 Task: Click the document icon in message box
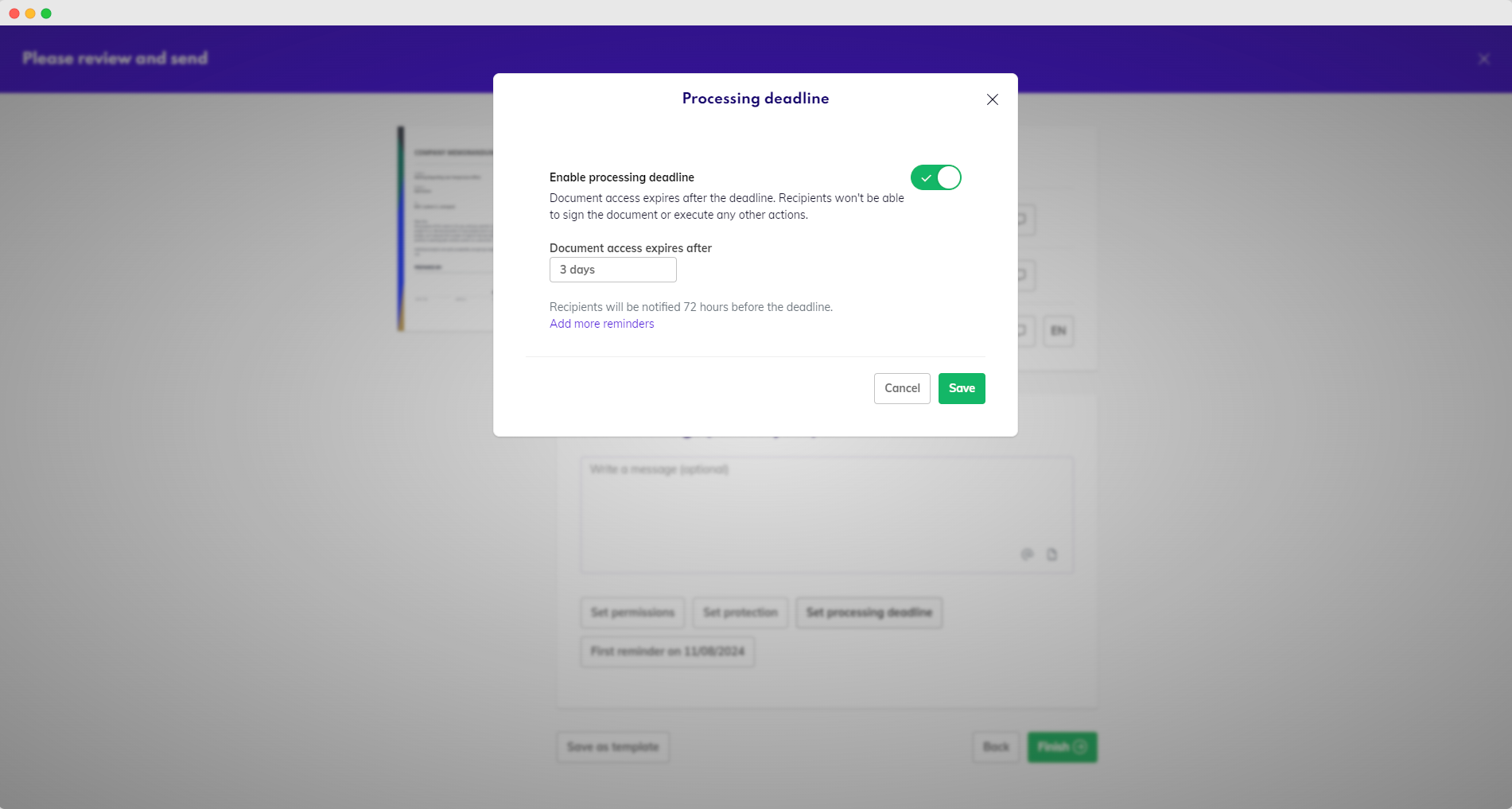click(1051, 554)
